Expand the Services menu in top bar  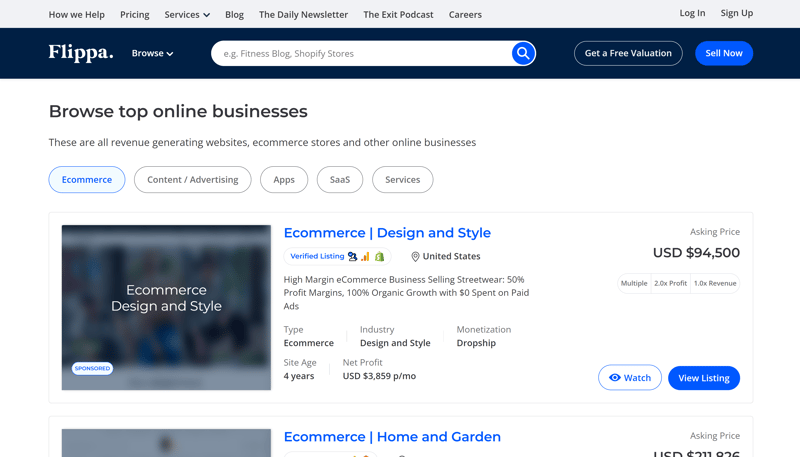(187, 15)
